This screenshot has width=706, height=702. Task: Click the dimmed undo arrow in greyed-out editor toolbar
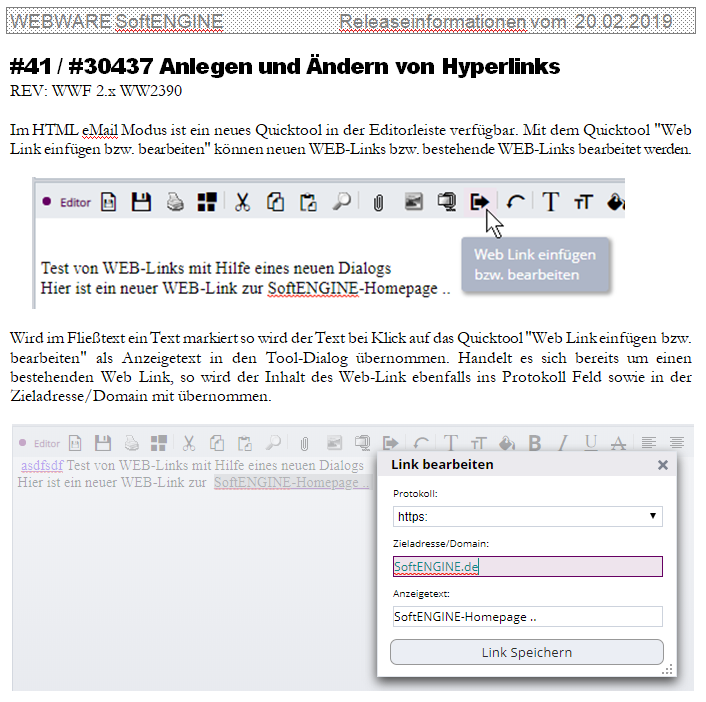click(421, 444)
